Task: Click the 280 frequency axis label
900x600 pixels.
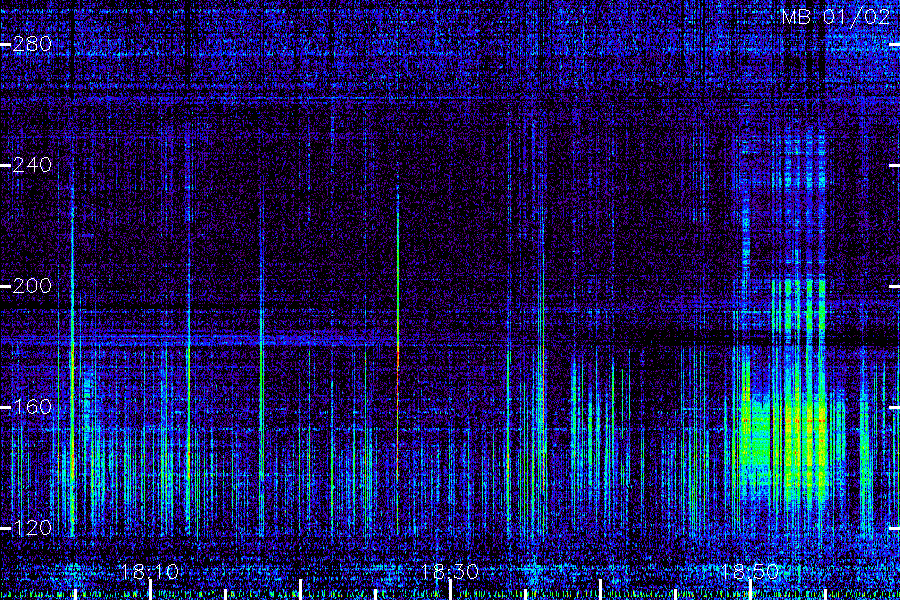Action: (x=32, y=44)
